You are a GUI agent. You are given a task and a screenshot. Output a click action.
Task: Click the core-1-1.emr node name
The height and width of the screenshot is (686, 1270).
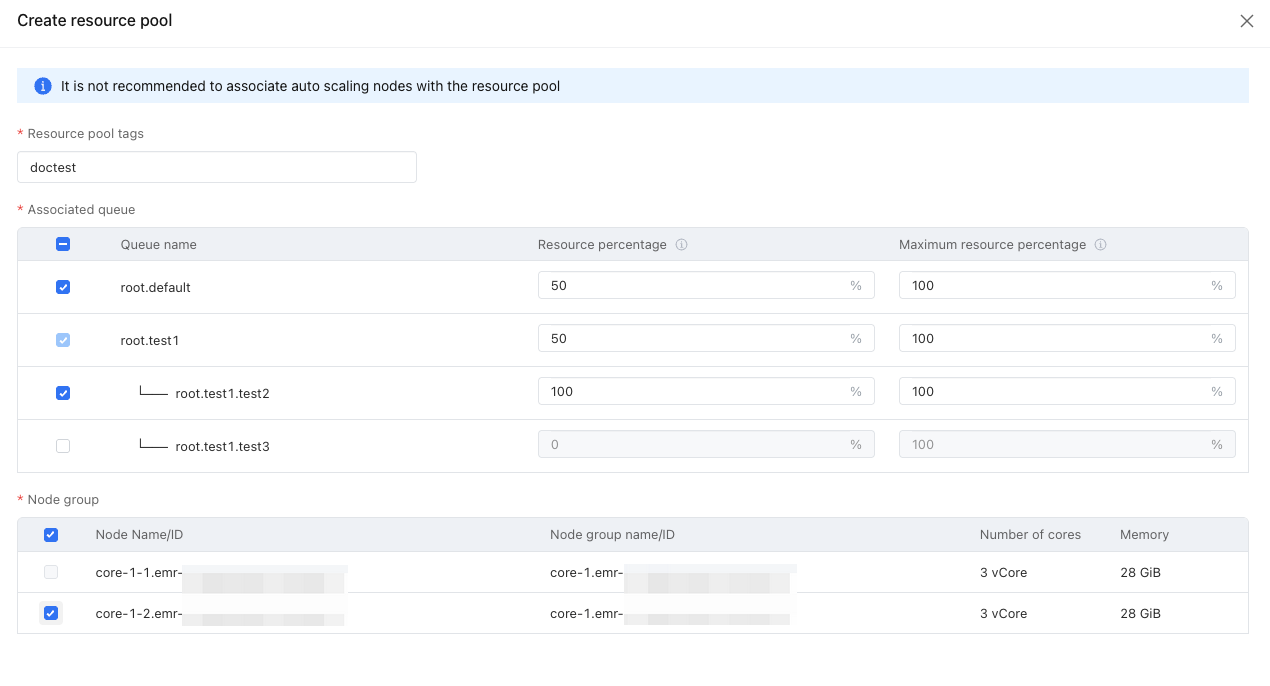(220, 573)
